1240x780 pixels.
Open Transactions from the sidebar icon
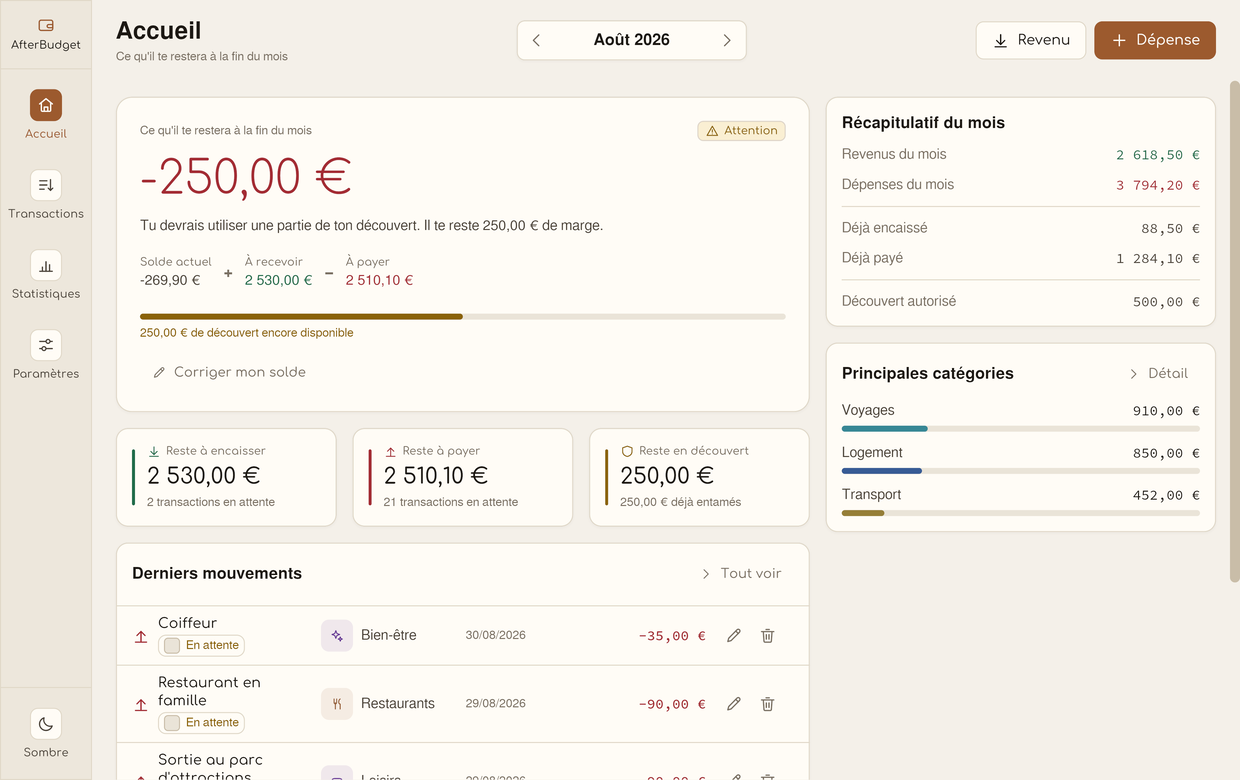point(46,185)
